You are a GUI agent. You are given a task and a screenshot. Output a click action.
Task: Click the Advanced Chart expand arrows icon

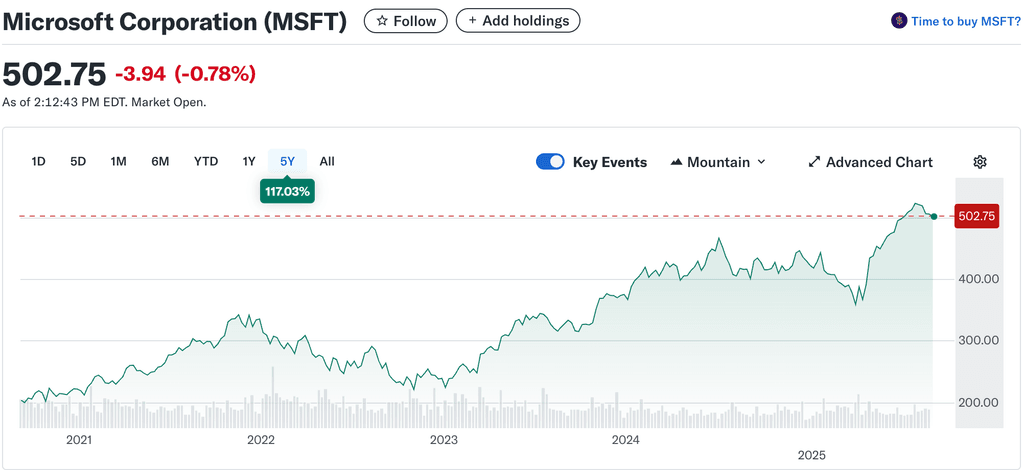point(814,162)
